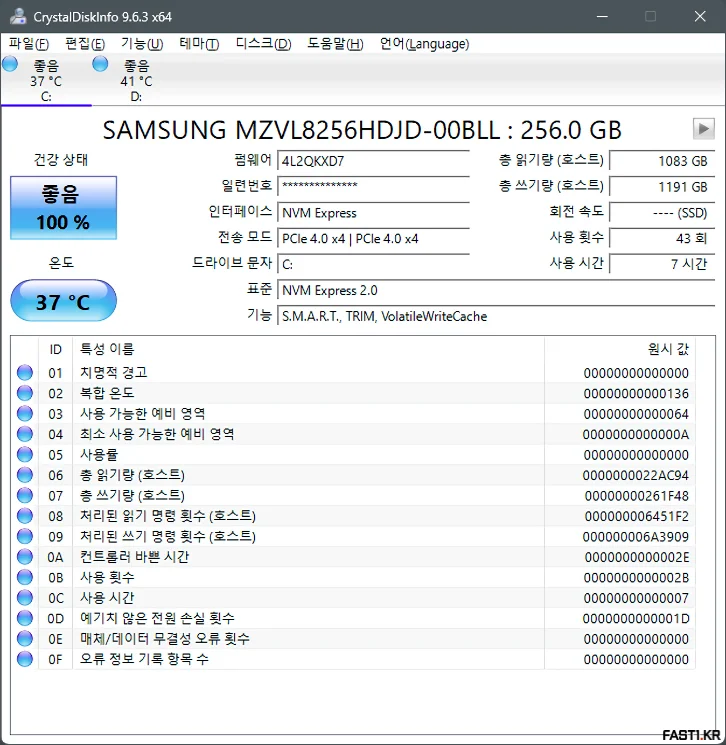This screenshot has width=726, height=745.
Task: Select raw value 0000000261F48
Action: pos(637,496)
